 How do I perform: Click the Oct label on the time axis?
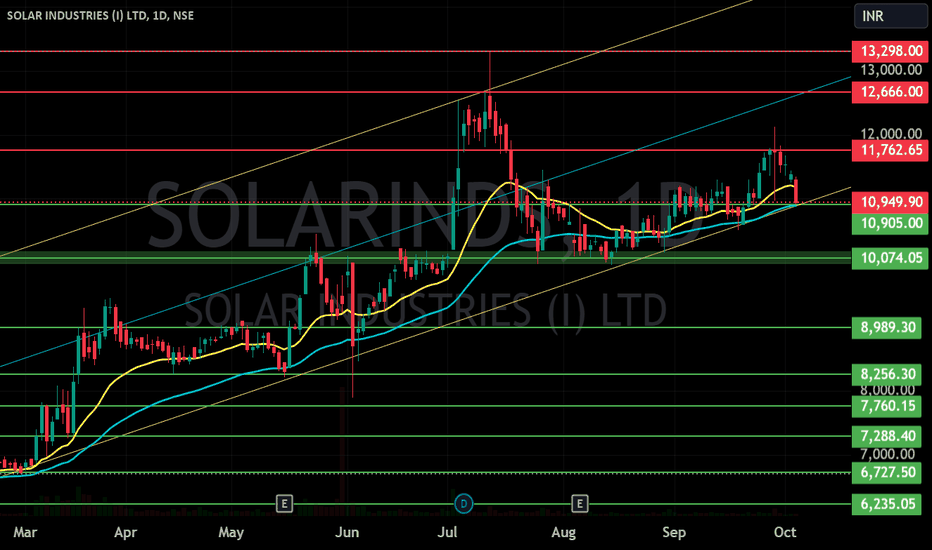point(785,532)
